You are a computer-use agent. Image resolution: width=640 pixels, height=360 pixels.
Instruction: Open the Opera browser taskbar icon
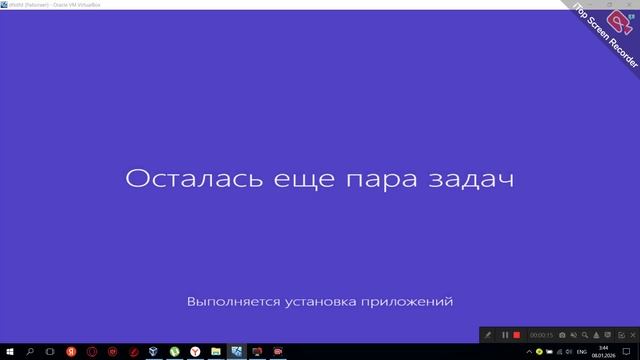tap(92, 351)
